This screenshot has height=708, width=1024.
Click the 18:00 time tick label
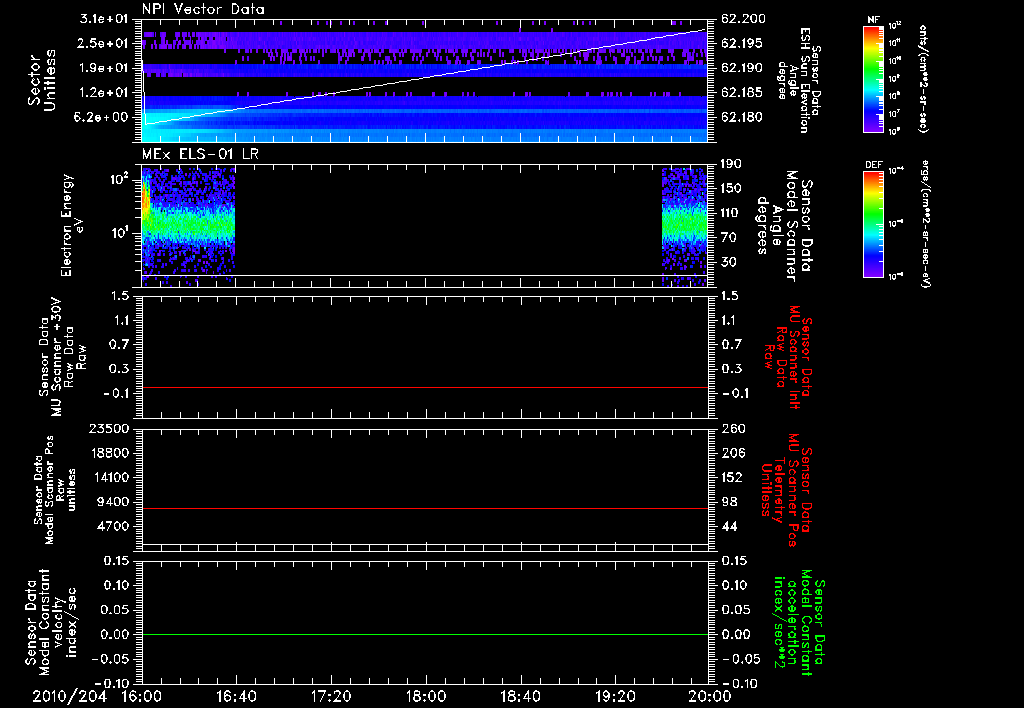[426, 697]
